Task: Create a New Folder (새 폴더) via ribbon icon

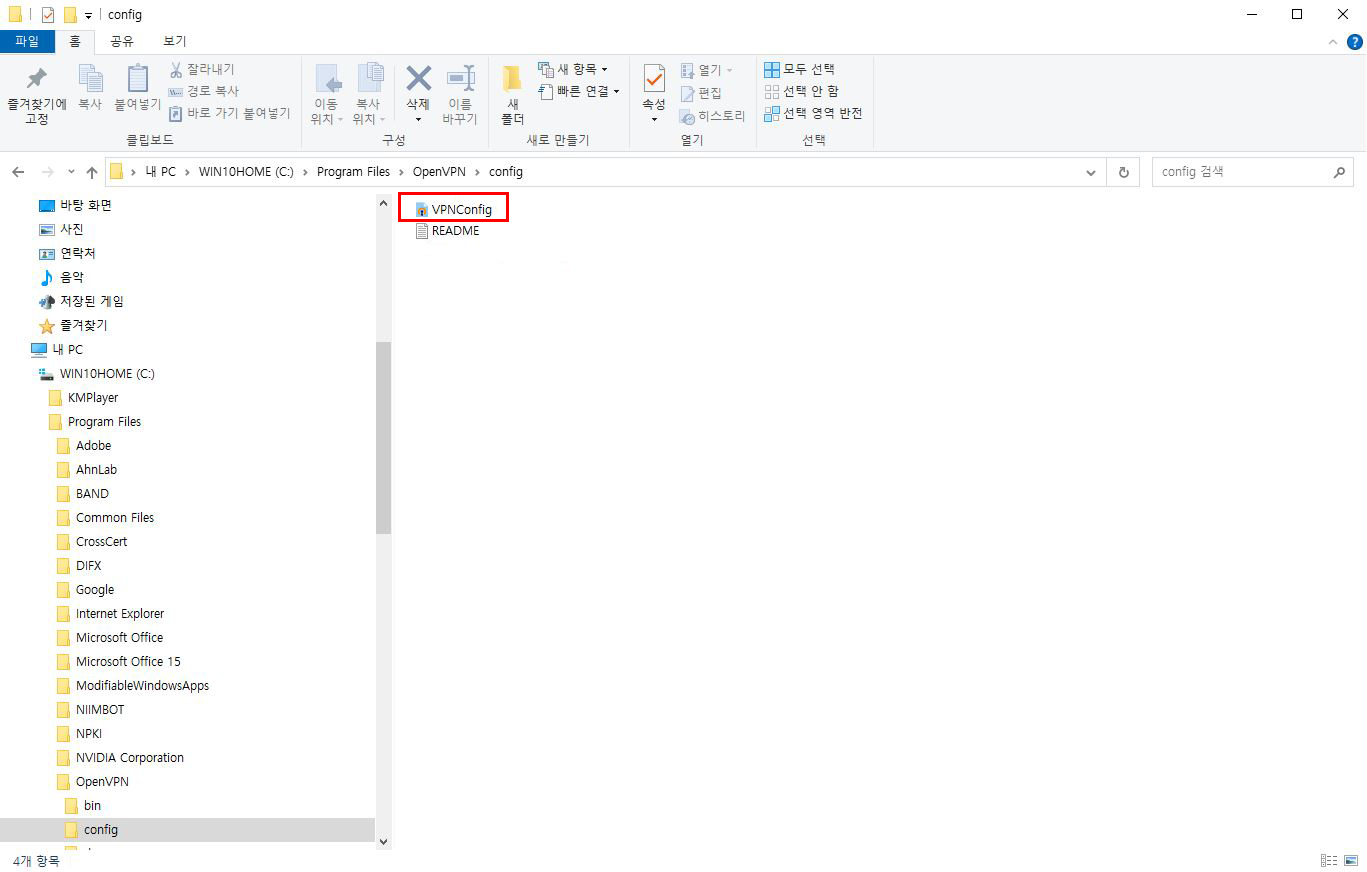Action: (512, 80)
